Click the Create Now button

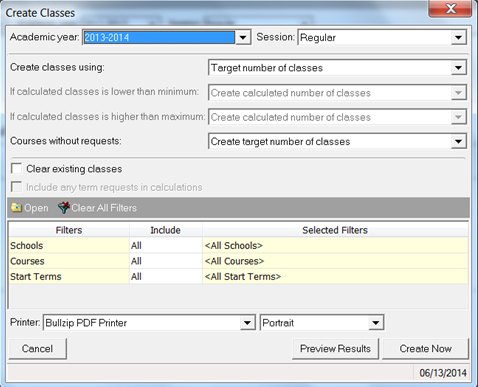click(x=425, y=349)
